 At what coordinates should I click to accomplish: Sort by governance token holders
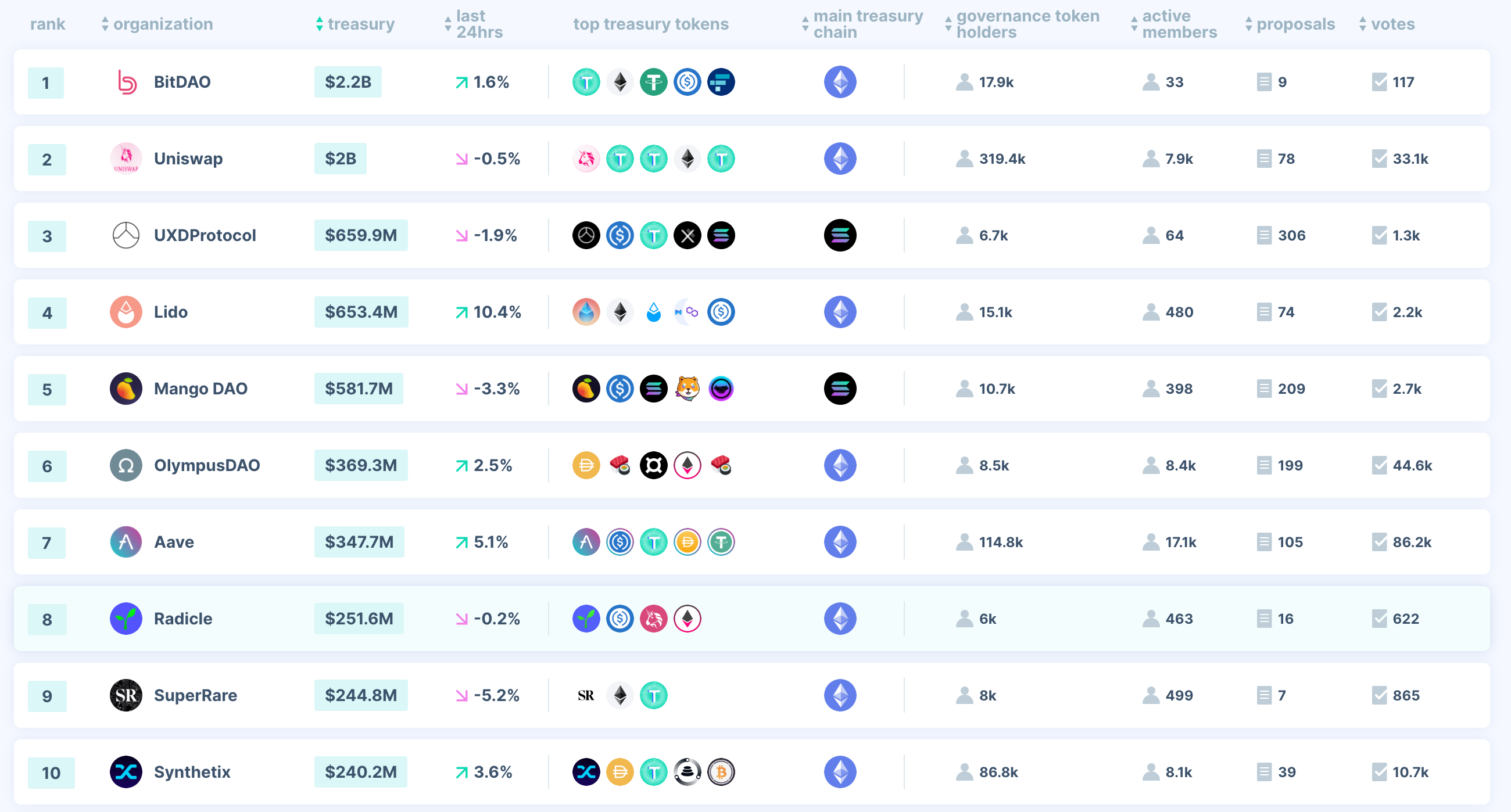click(x=1022, y=24)
